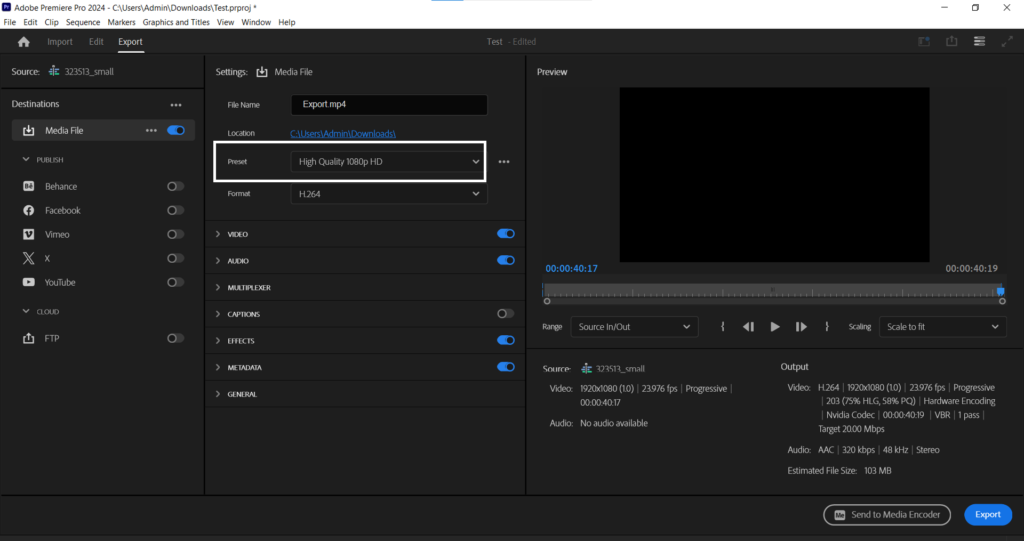The height and width of the screenshot is (541, 1024).
Task: Click the Workspaces icon at top right
Action: click(980, 42)
